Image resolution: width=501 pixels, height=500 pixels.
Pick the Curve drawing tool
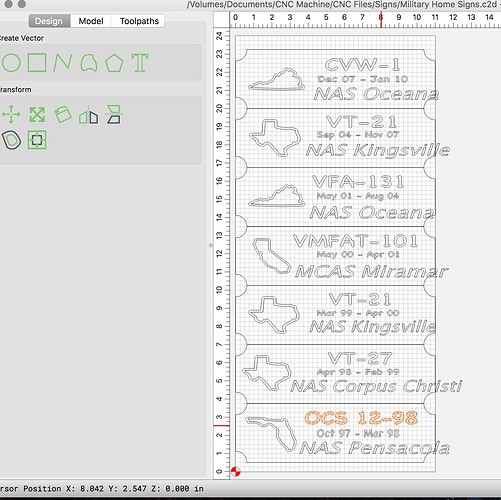tap(89, 63)
